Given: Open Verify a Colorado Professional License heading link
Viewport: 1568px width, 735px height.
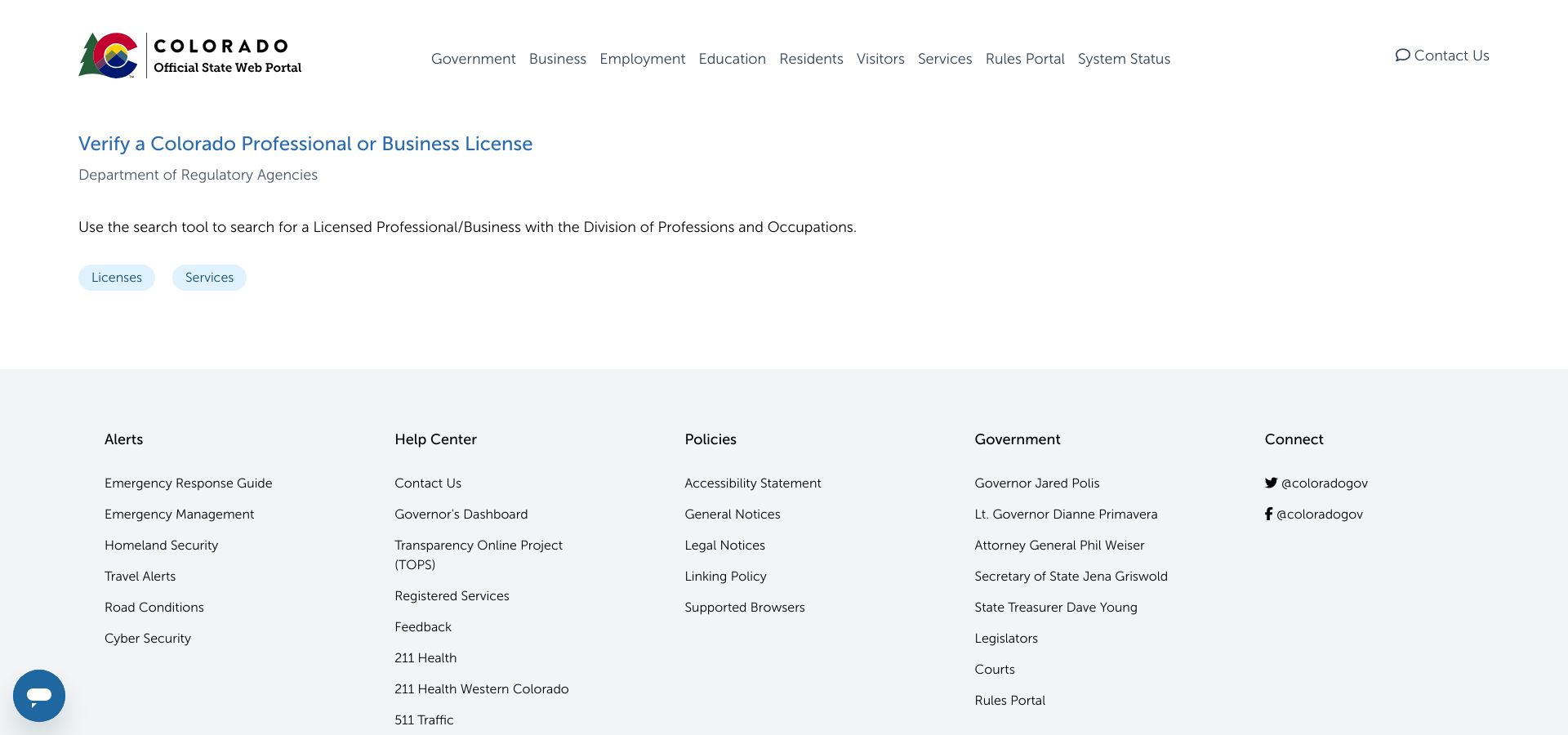Looking at the screenshot, I should pos(305,144).
